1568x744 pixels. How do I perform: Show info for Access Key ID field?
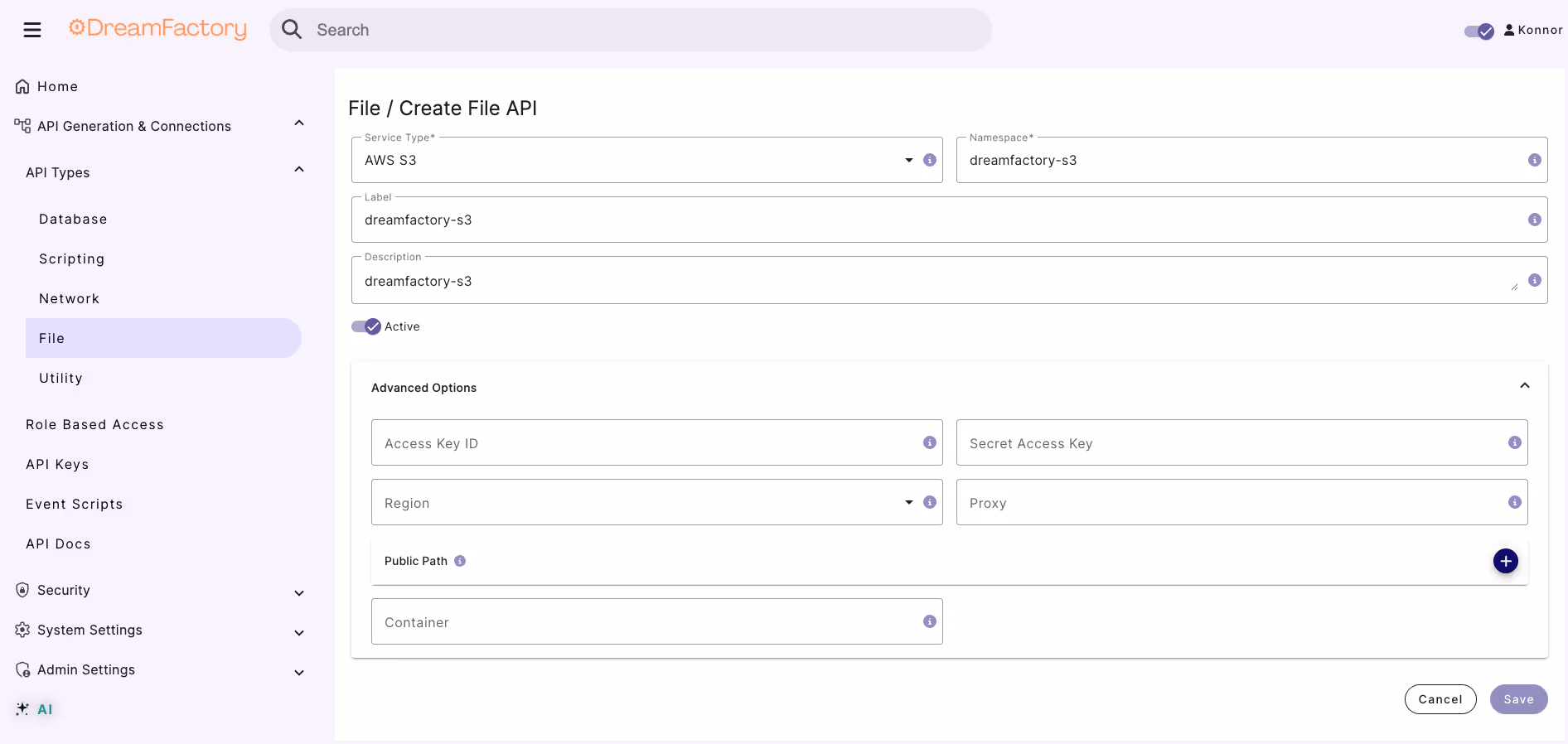click(x=930, y=442)
